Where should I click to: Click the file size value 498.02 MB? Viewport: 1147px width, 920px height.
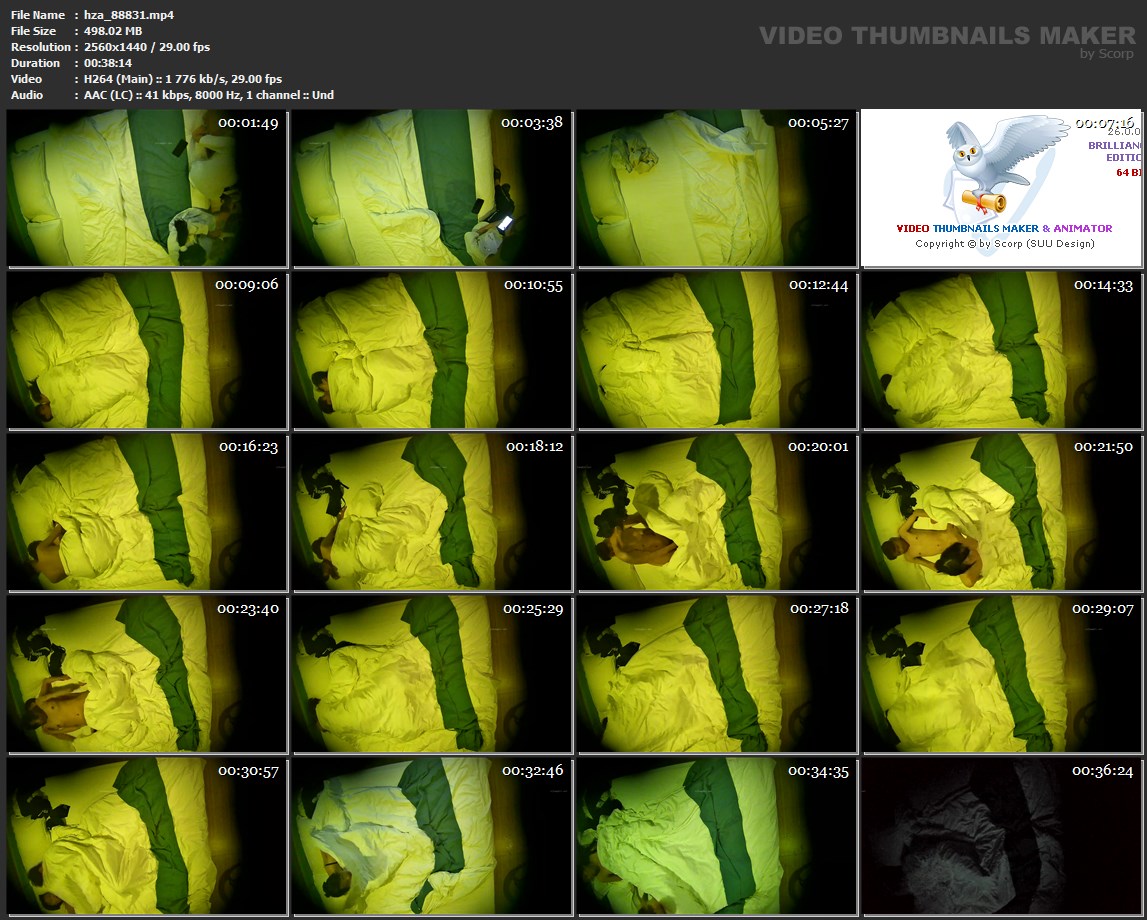pos(113,31)
